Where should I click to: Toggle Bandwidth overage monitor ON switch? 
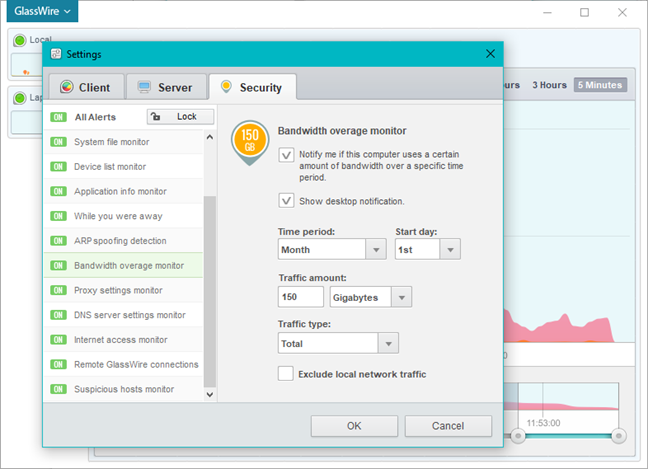(58, 265)
